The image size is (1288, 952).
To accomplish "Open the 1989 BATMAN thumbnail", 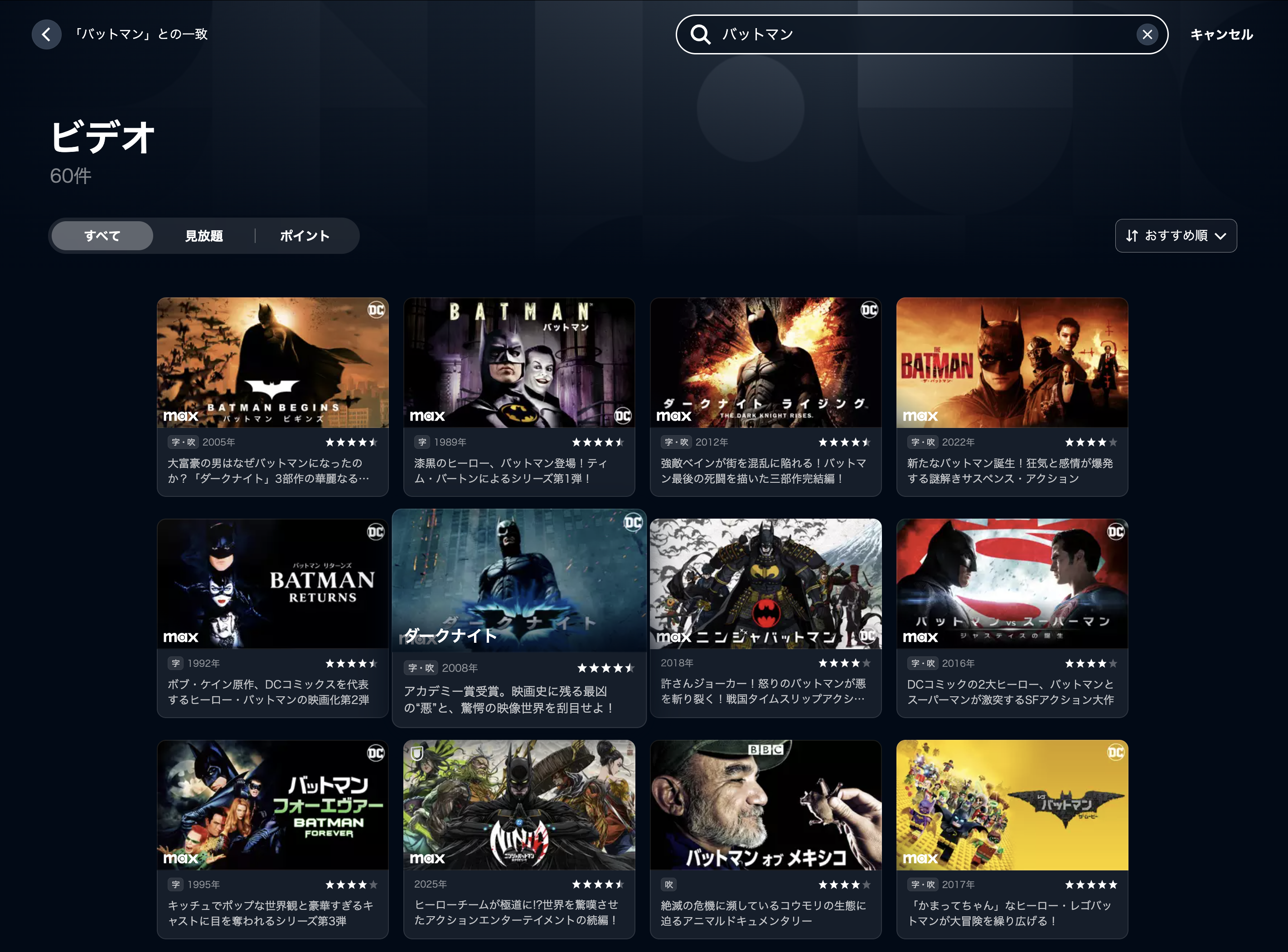I will (519, 363).
